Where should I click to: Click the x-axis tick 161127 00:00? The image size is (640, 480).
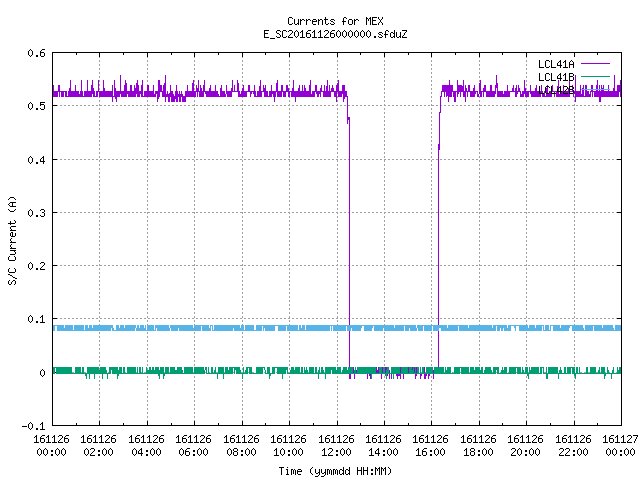tap(620, 446)
